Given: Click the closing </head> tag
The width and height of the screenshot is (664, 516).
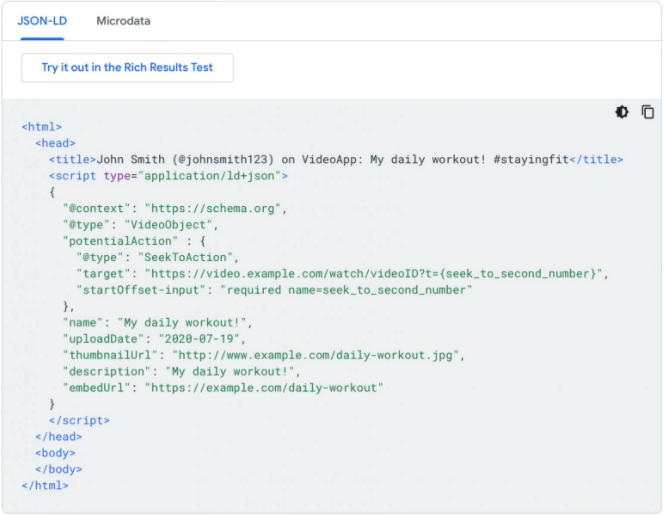Looking at the screenshot, I should tap(58, 436).
